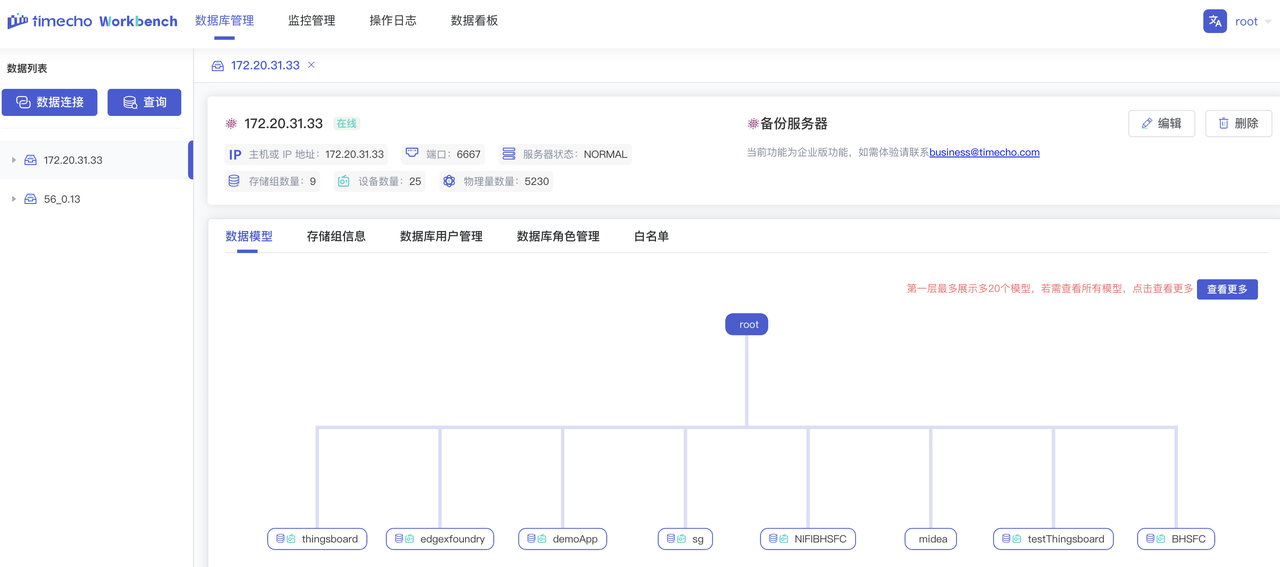Open the 监控管理 menu

tap(311, 21)
